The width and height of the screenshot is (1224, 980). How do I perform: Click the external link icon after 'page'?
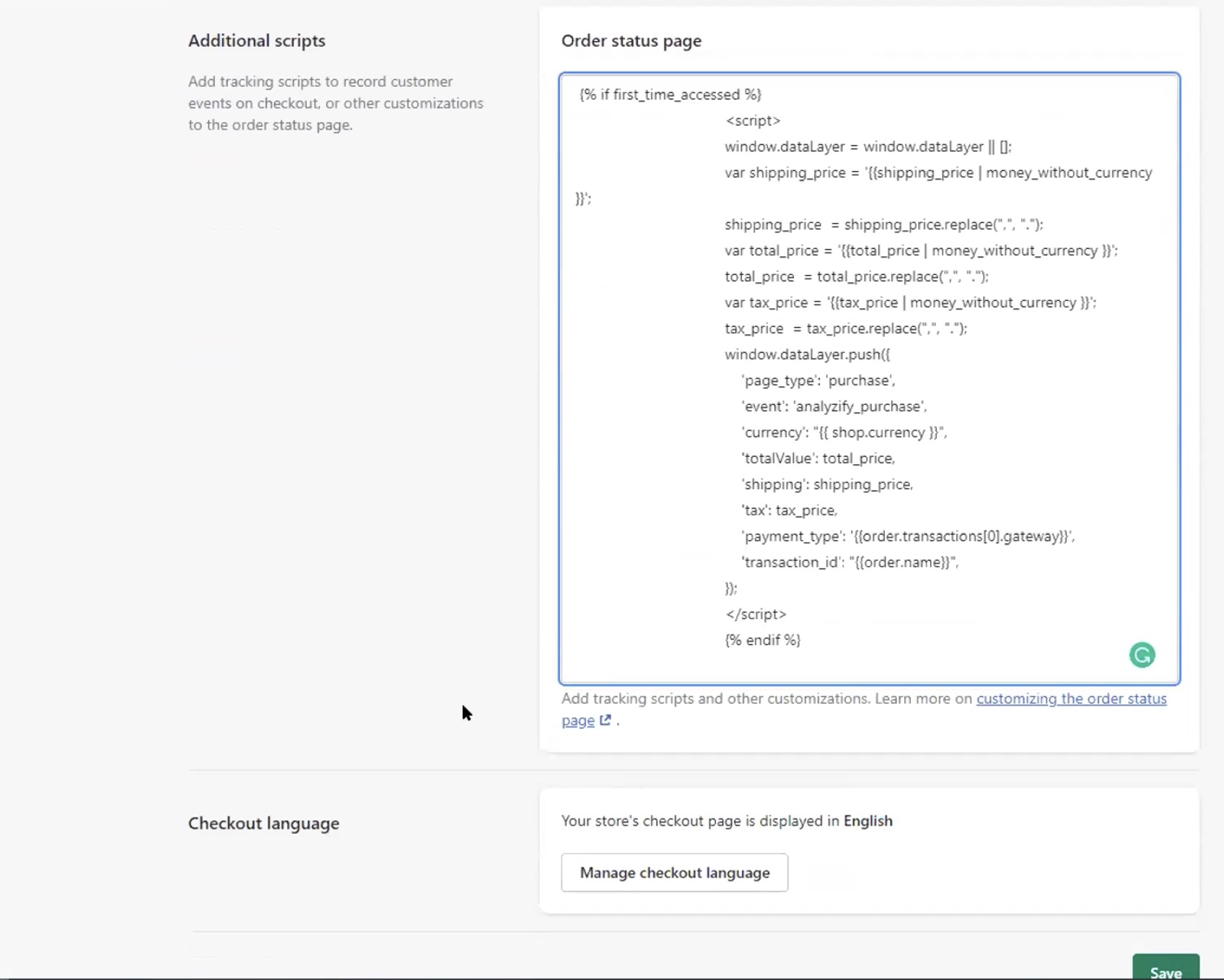pyautogui.click(x=606, y=719)
